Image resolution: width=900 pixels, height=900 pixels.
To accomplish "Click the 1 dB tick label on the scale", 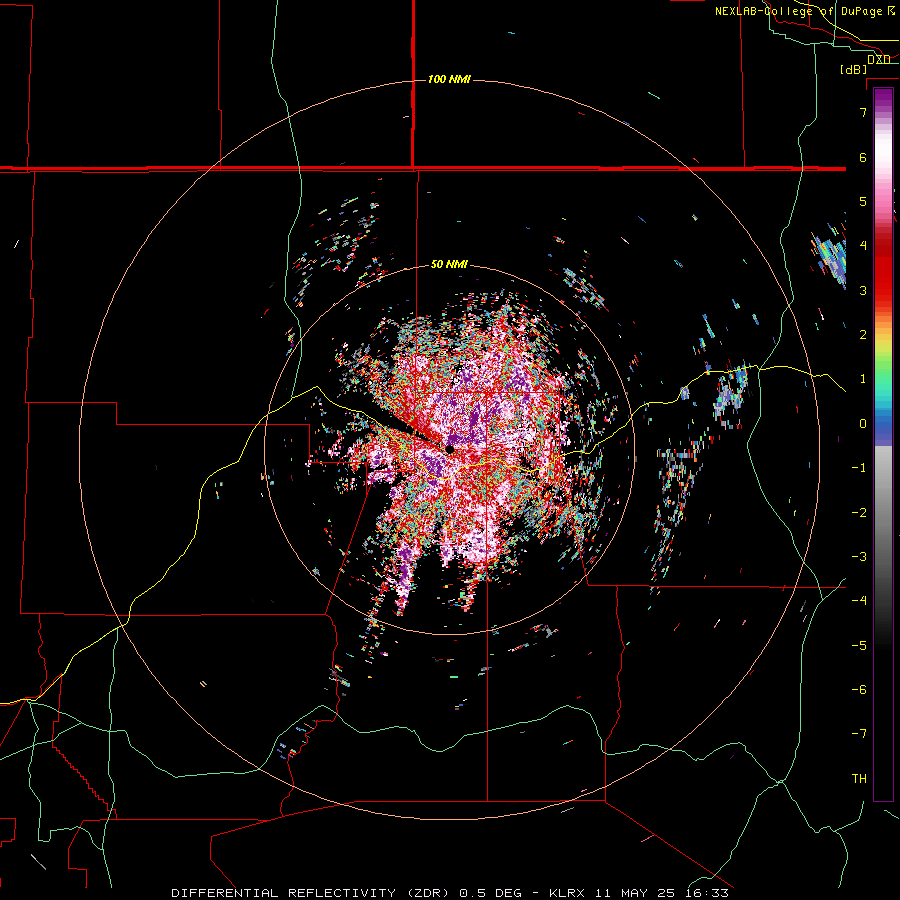I will coord(863,379).
